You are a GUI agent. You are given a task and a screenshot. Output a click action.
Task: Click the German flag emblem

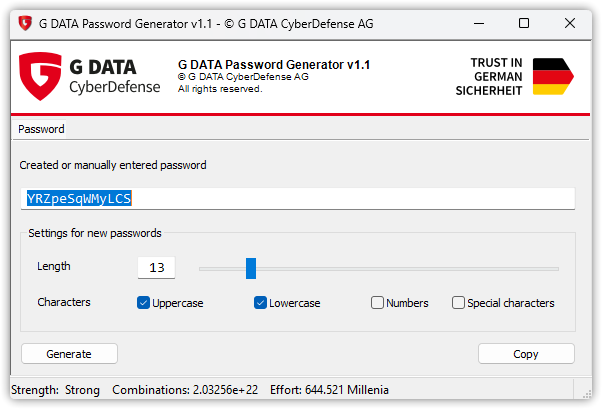(x=553, y=76)
